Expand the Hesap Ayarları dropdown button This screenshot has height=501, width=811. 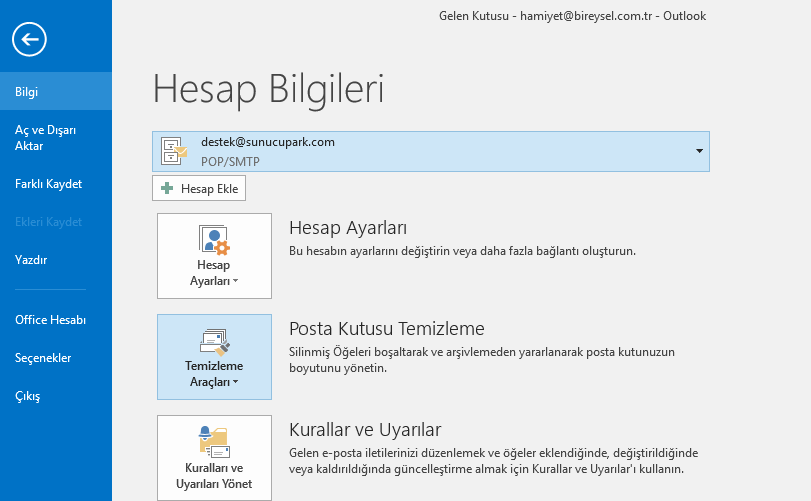pos(214,256)
